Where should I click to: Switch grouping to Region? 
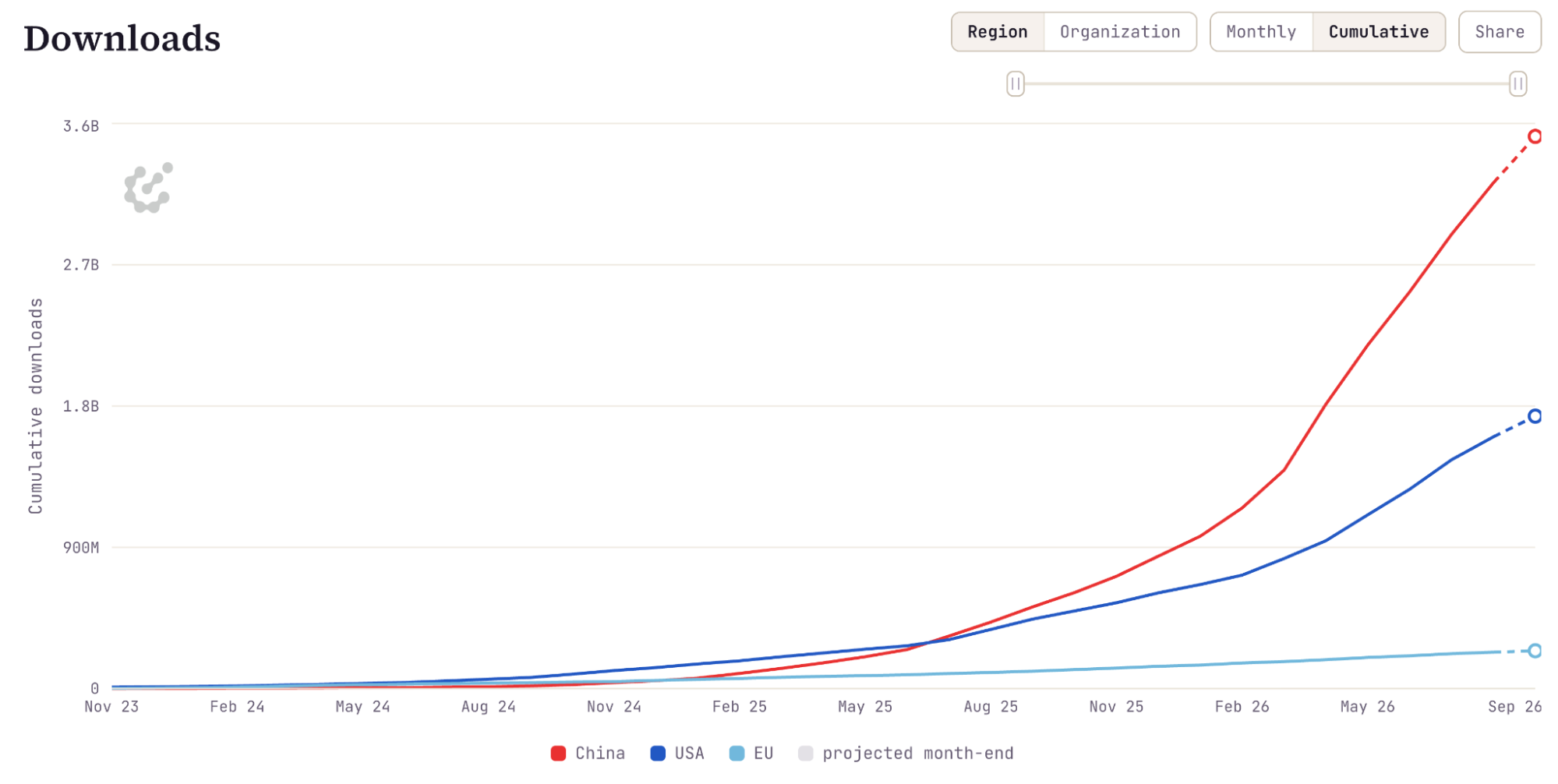(x=998, y=32)
